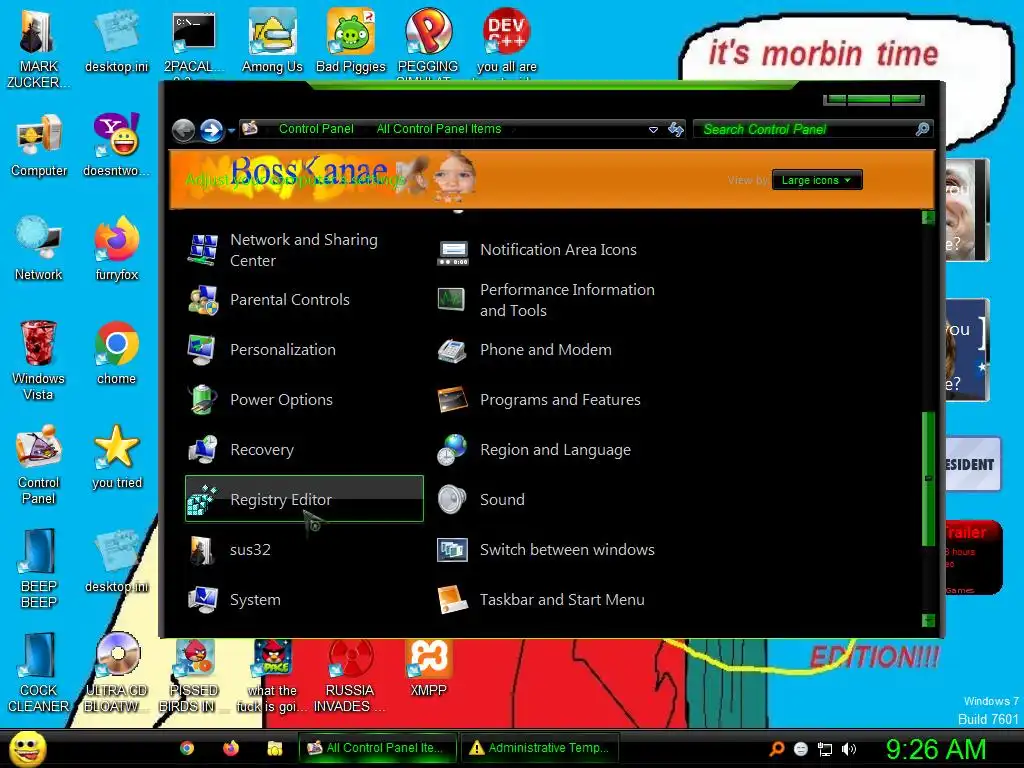
Task: Open file explorer from taskbar
Action: coord(275,748)
